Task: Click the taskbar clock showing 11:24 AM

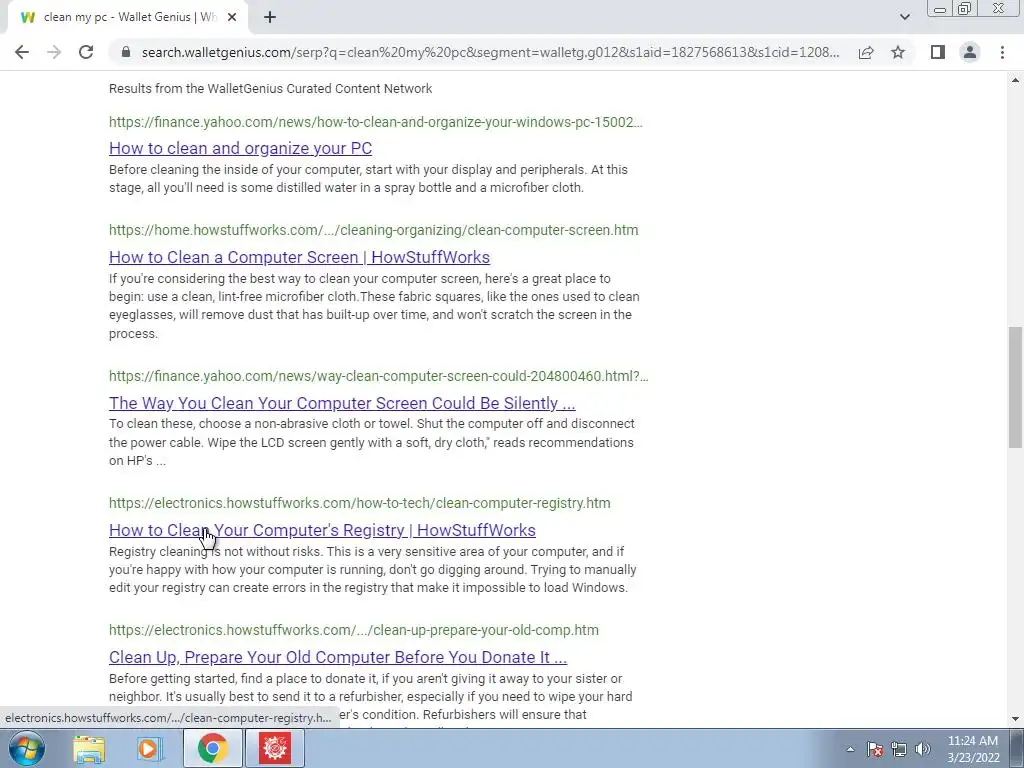Action: tap(973, 749)
